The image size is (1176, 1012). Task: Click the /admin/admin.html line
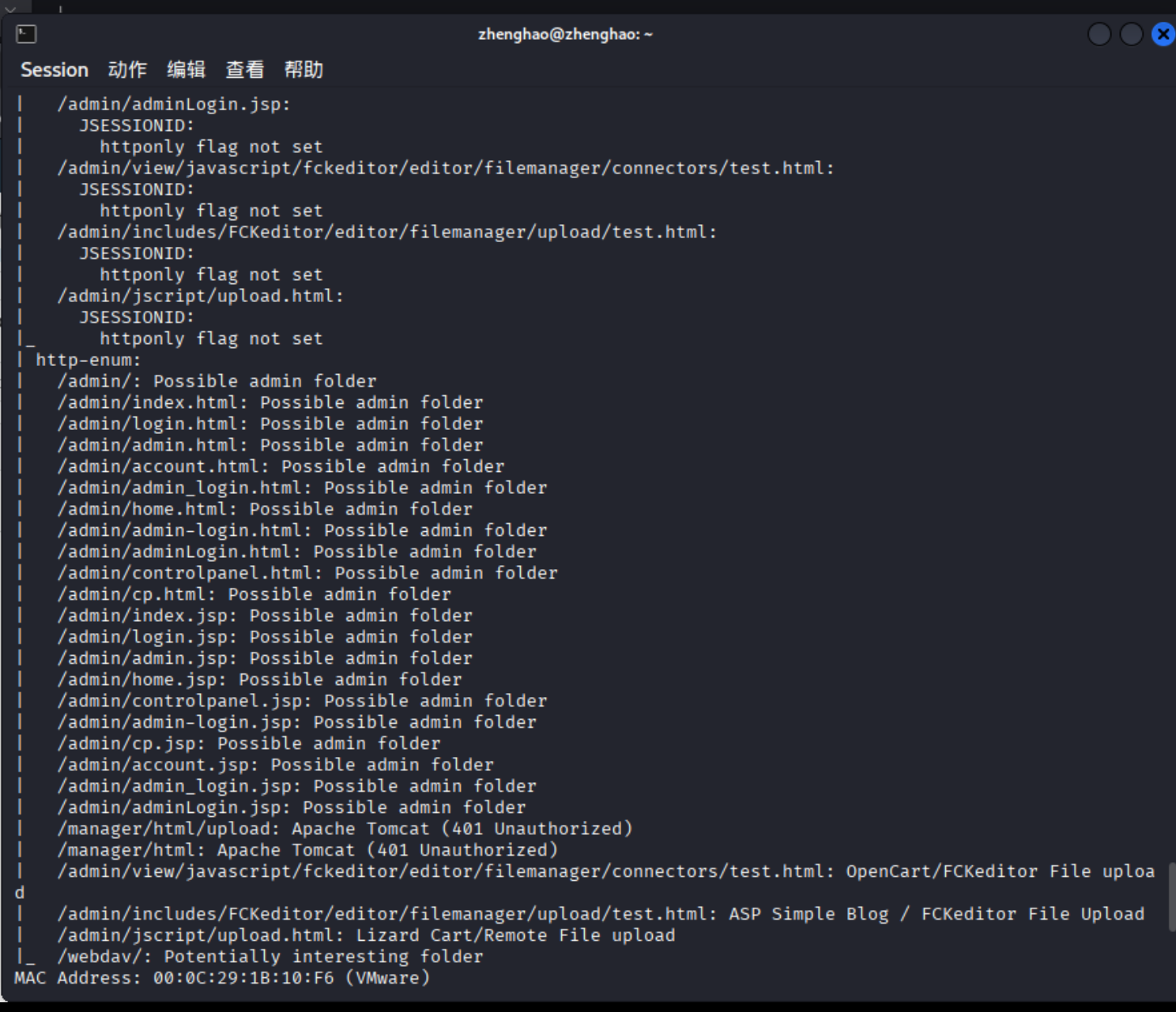[270, 445]
